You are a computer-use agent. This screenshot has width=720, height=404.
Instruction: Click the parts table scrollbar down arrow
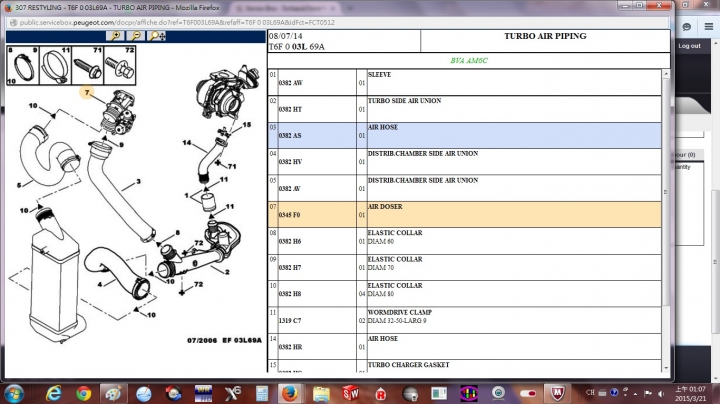coord(666,368)
